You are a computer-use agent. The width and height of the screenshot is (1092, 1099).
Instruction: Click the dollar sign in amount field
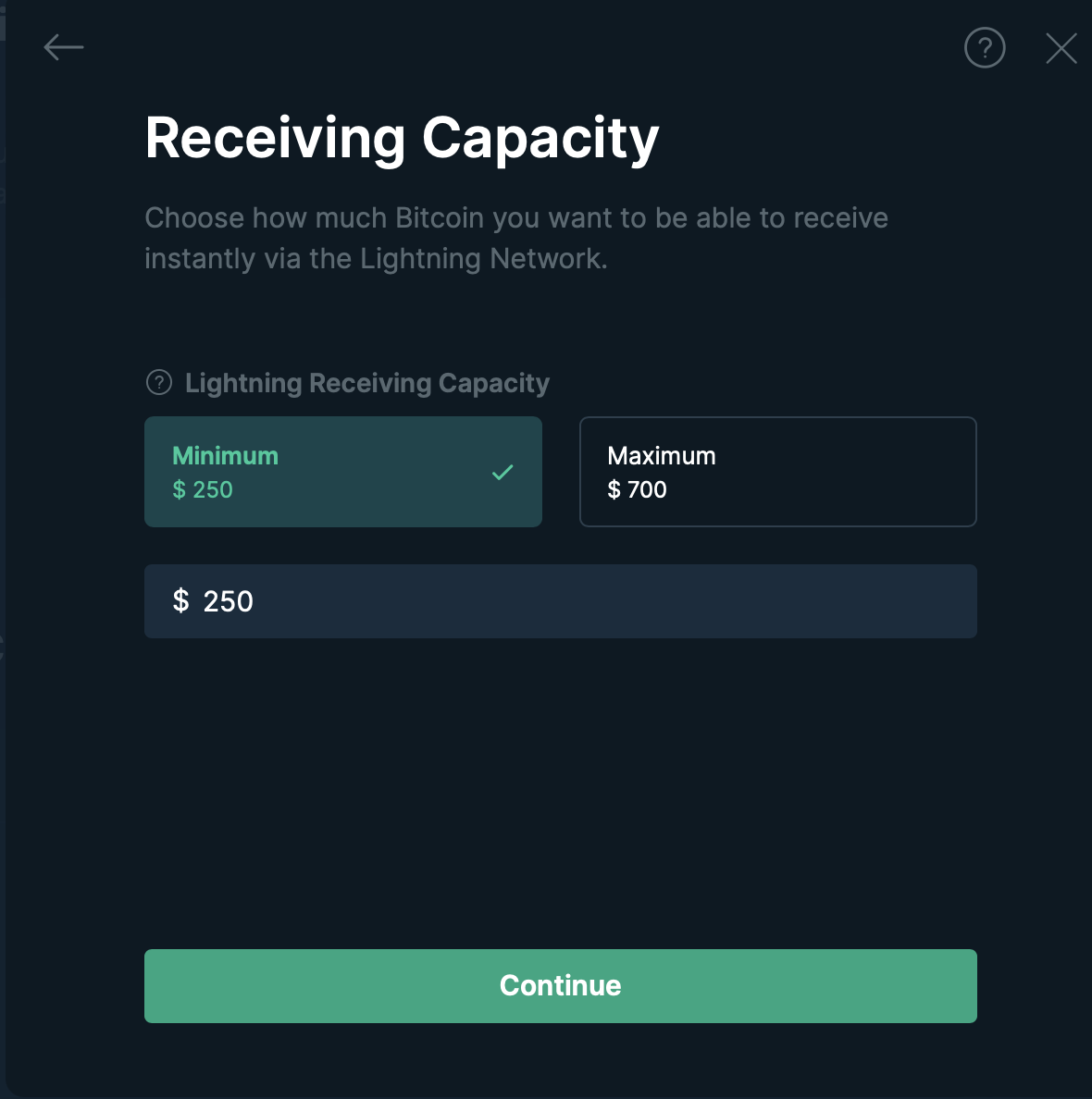[181, 601]
